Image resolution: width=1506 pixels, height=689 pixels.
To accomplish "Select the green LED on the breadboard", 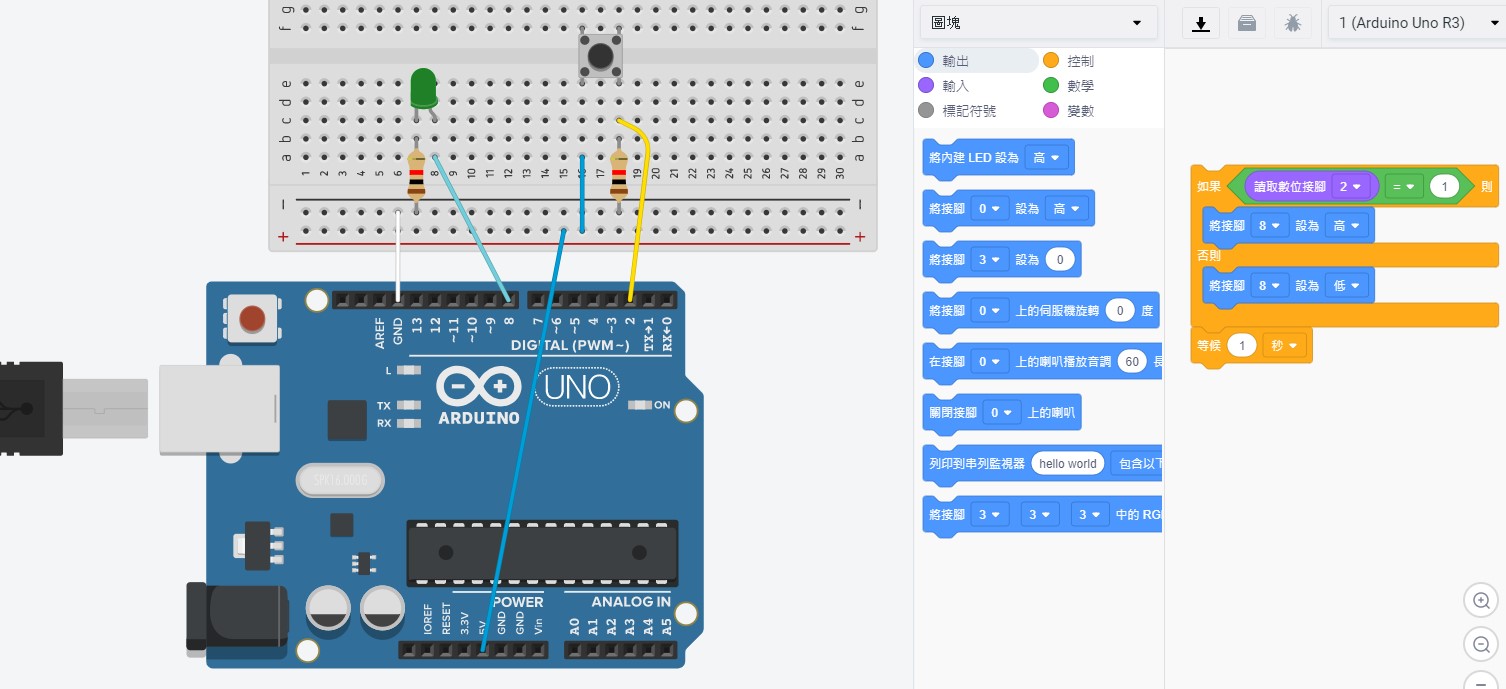I will [423, 88].
